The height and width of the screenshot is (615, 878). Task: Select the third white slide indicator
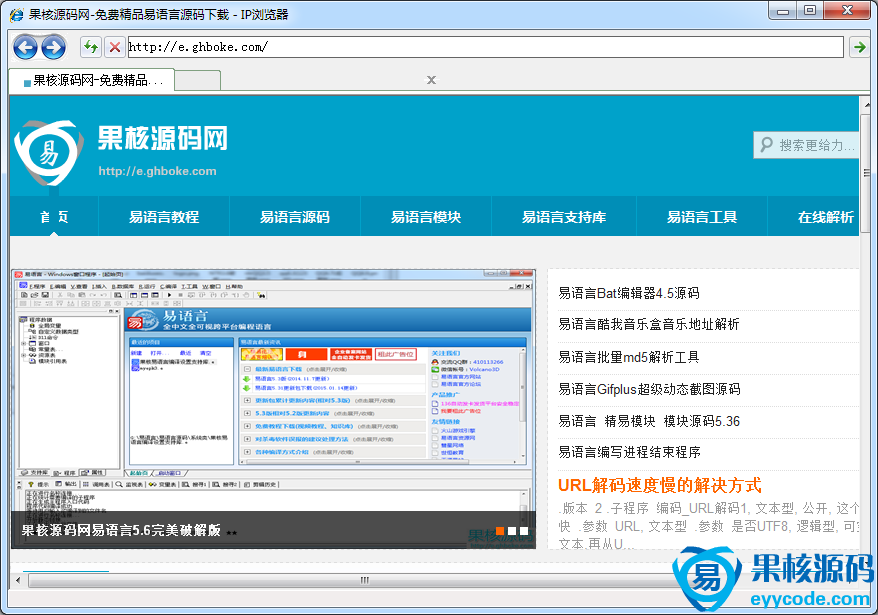(x=524, y=530)
